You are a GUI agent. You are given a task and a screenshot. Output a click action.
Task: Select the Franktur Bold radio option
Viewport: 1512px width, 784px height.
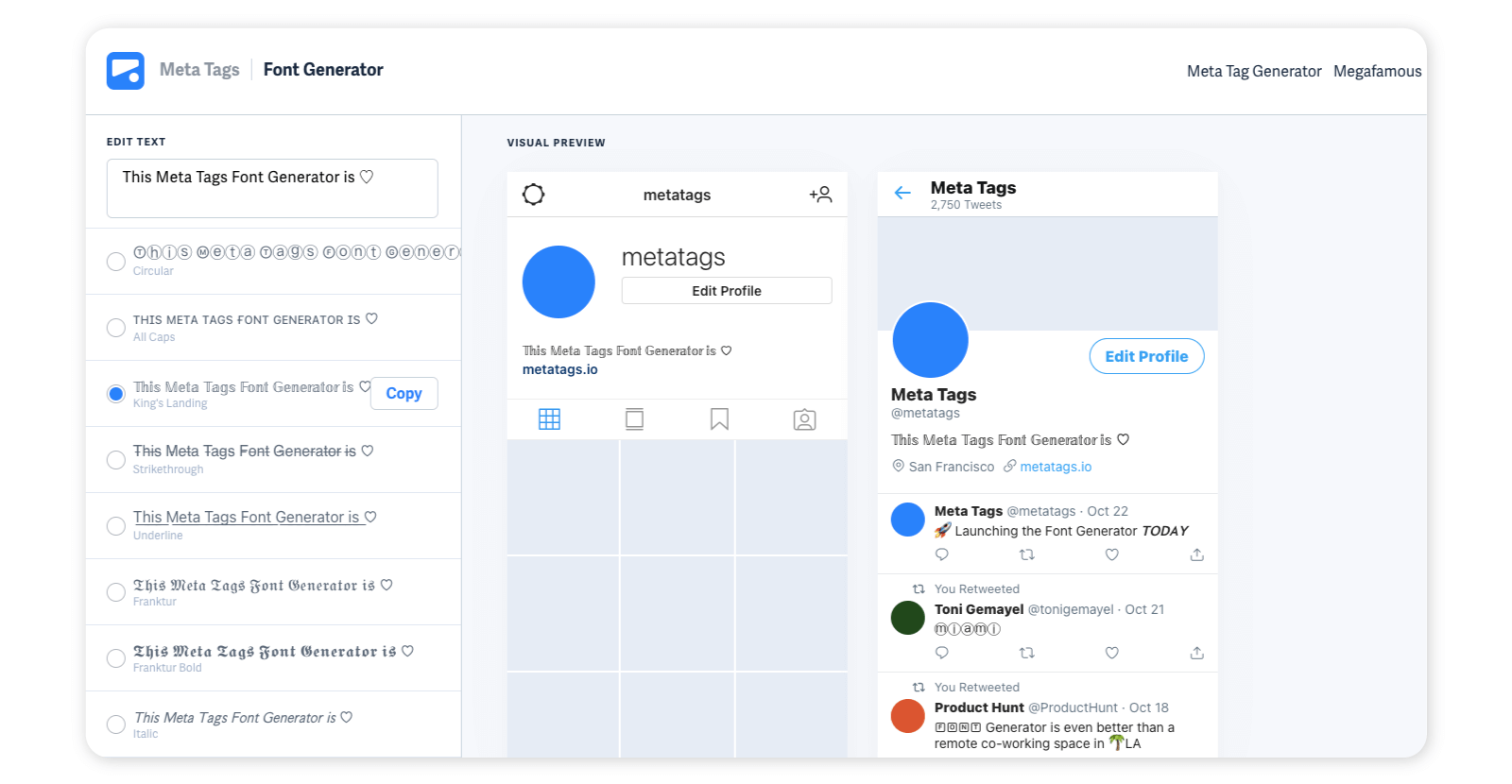coord(116,658)
